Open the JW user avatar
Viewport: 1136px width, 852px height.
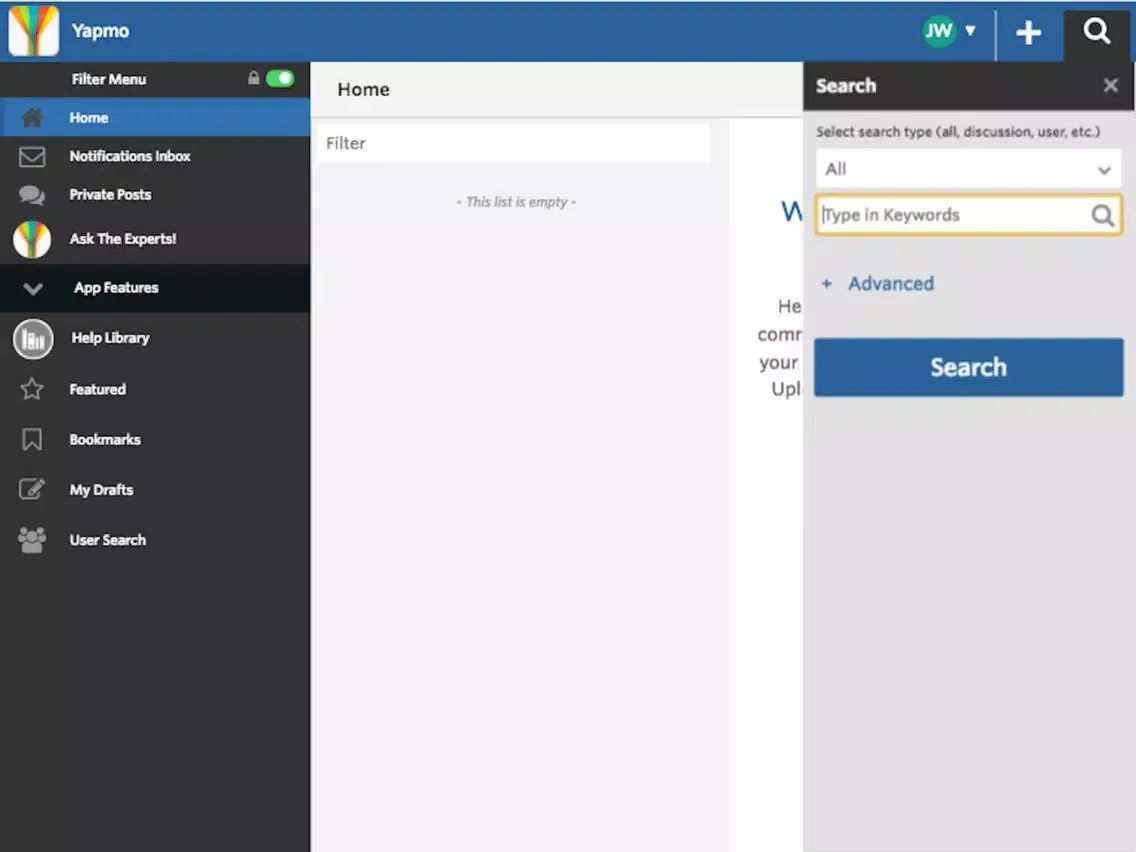(x=939, y=30)
